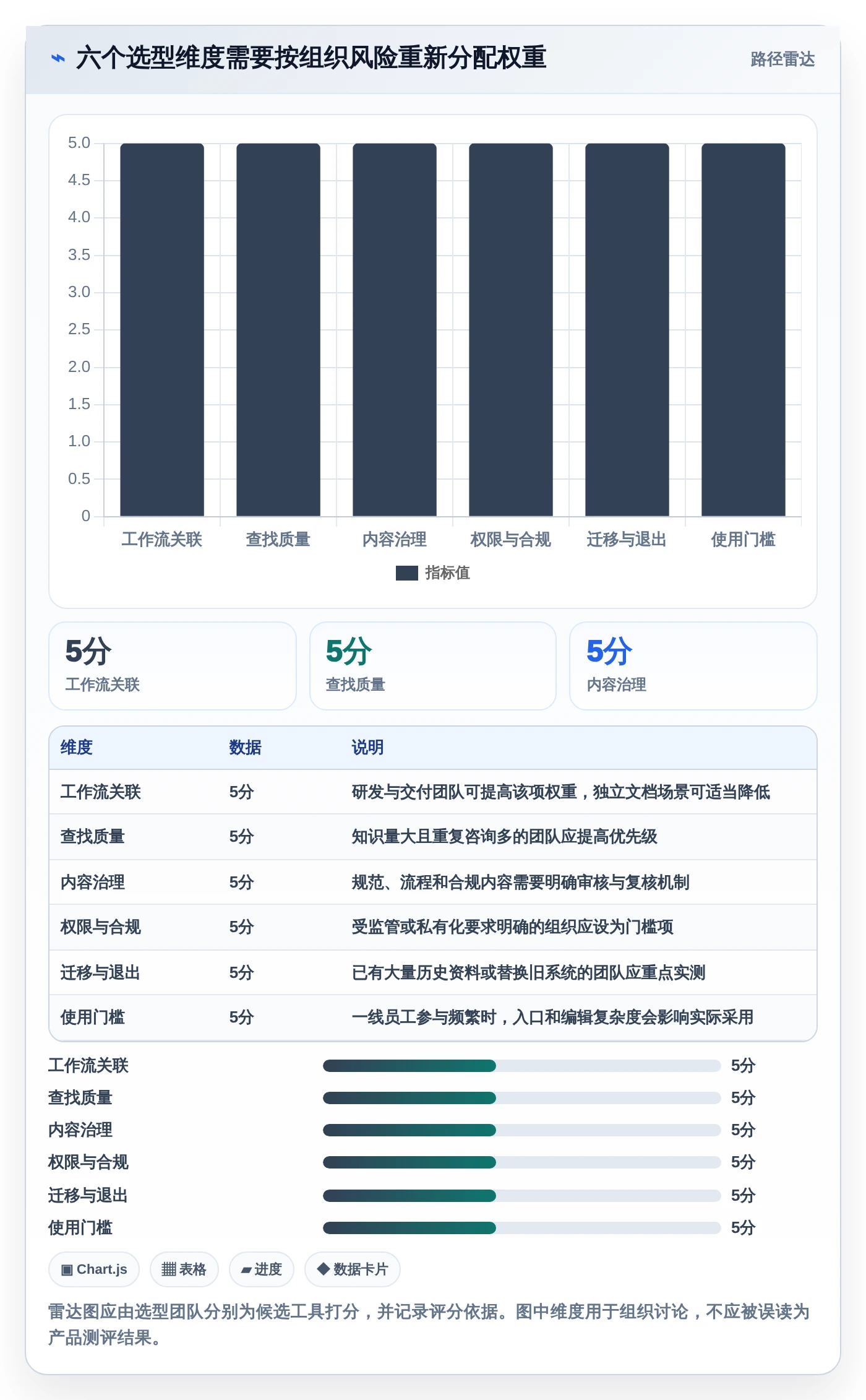Click the 内容治理 x-axis label

pos(395,540)
